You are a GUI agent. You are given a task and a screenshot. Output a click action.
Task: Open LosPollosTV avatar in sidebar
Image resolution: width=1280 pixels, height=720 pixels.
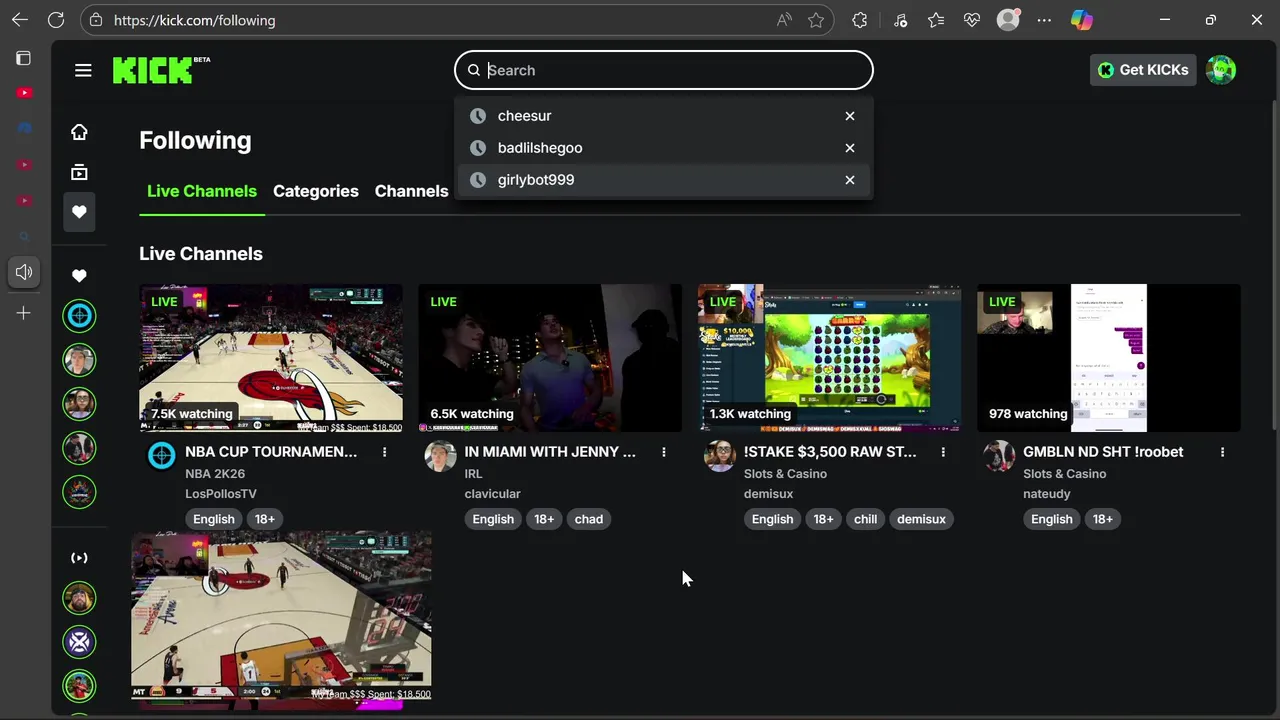pyautogui.click(x=79, y=316)
